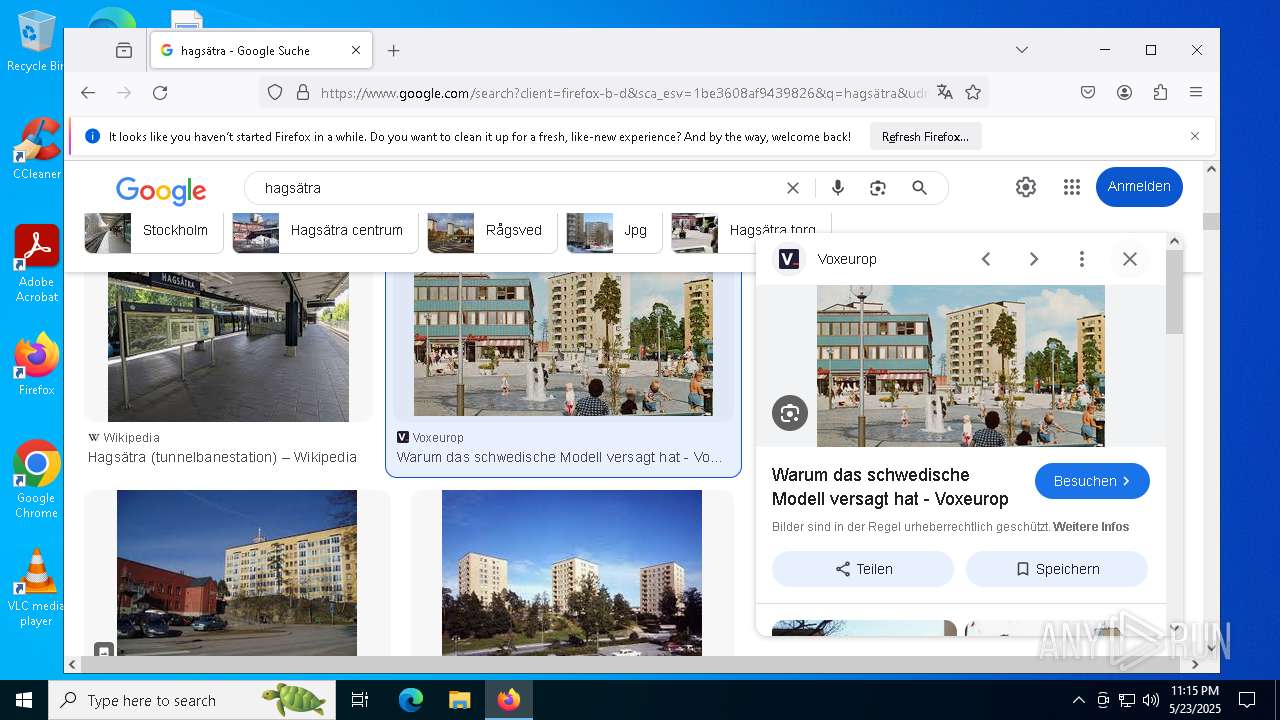Start voice search with microphone icon
This screenshot has height=720, width=1280.
pos(838,188)
